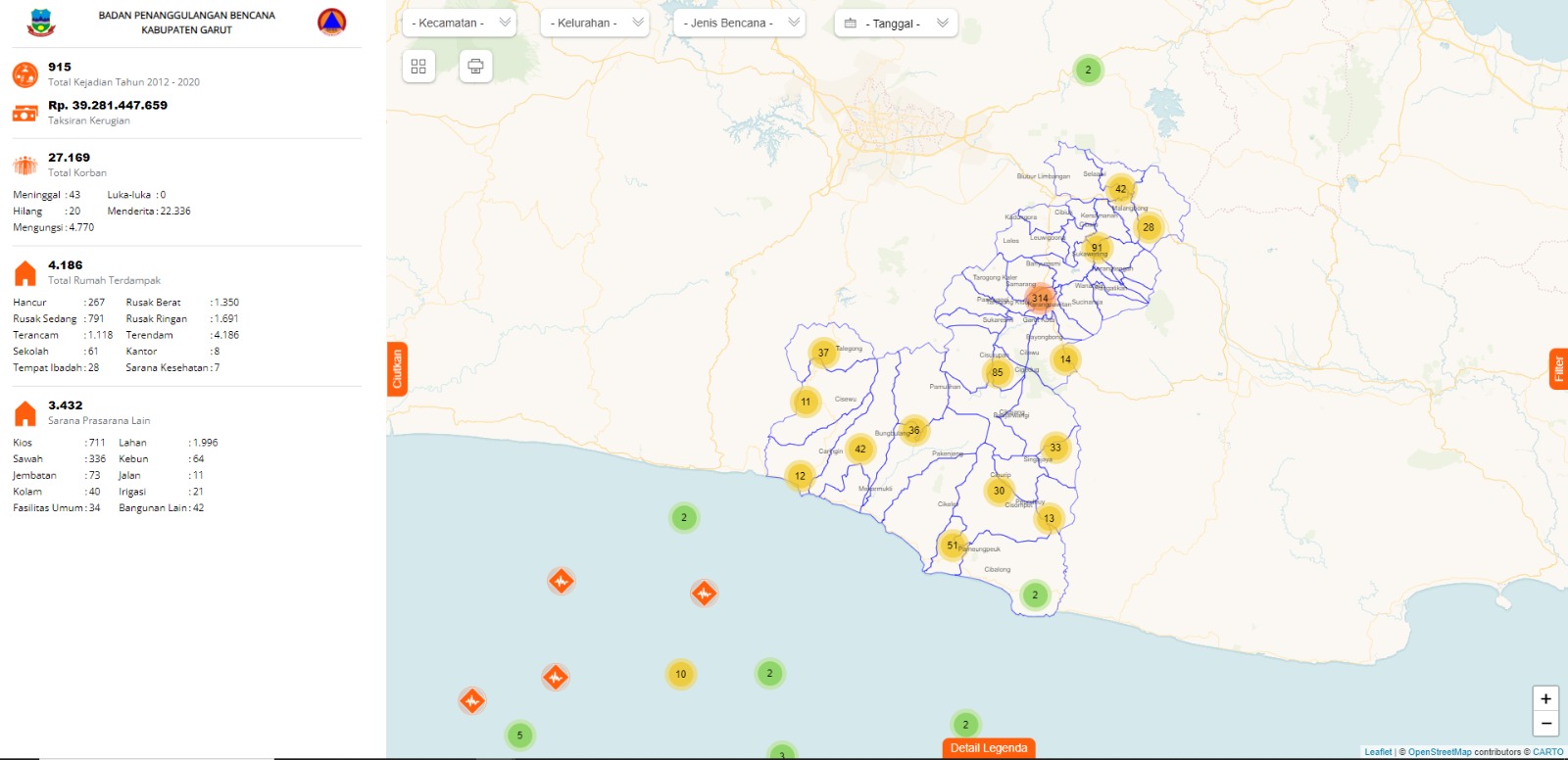Select the 'Mengungsi : 4.770' value

[x=54, y=227]
